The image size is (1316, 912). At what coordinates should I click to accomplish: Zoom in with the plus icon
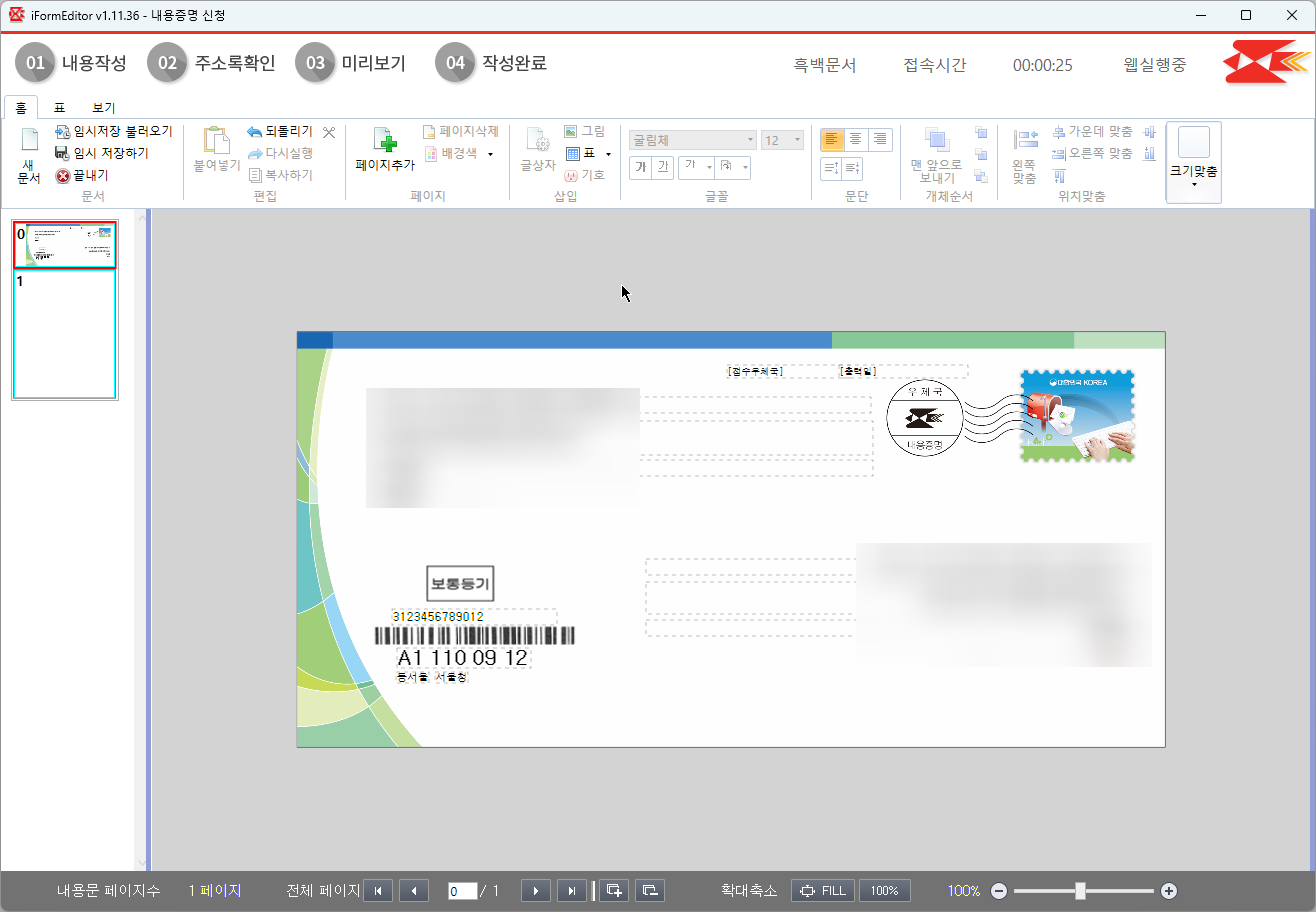[1168, 891]
